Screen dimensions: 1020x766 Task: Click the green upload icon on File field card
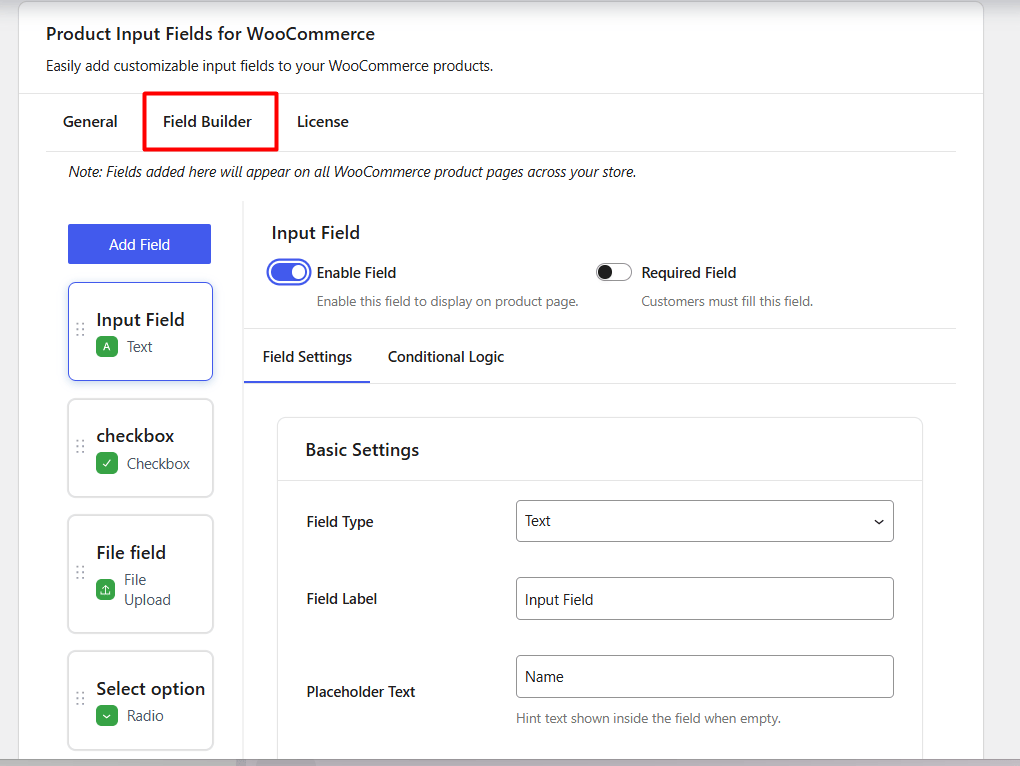[105, 590]
